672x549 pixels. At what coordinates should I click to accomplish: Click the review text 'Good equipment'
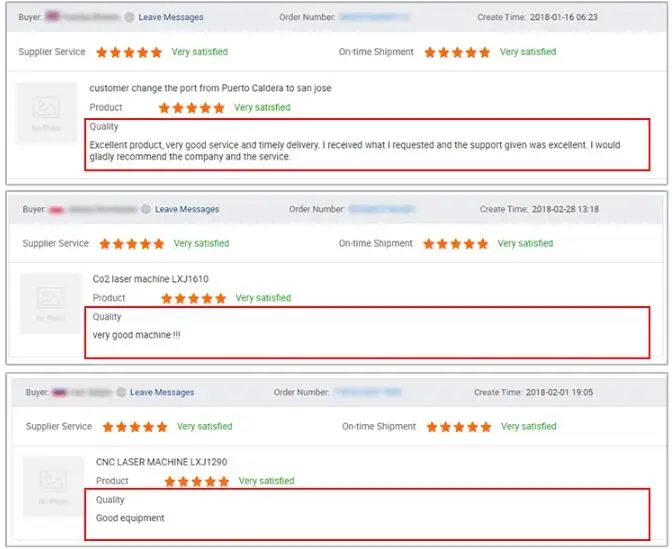point(130,518)
